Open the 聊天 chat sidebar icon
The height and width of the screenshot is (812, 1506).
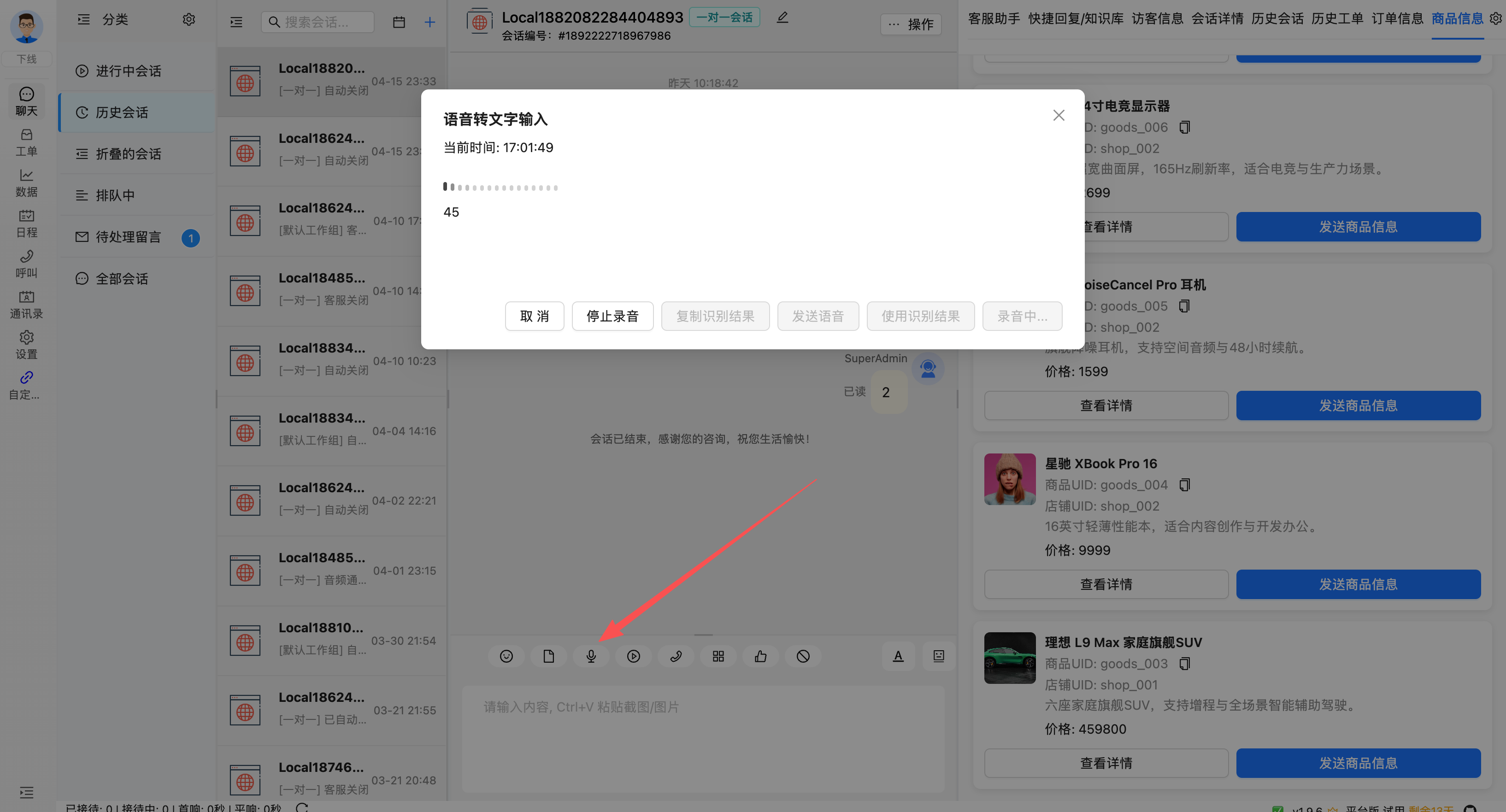pos(26,102)
